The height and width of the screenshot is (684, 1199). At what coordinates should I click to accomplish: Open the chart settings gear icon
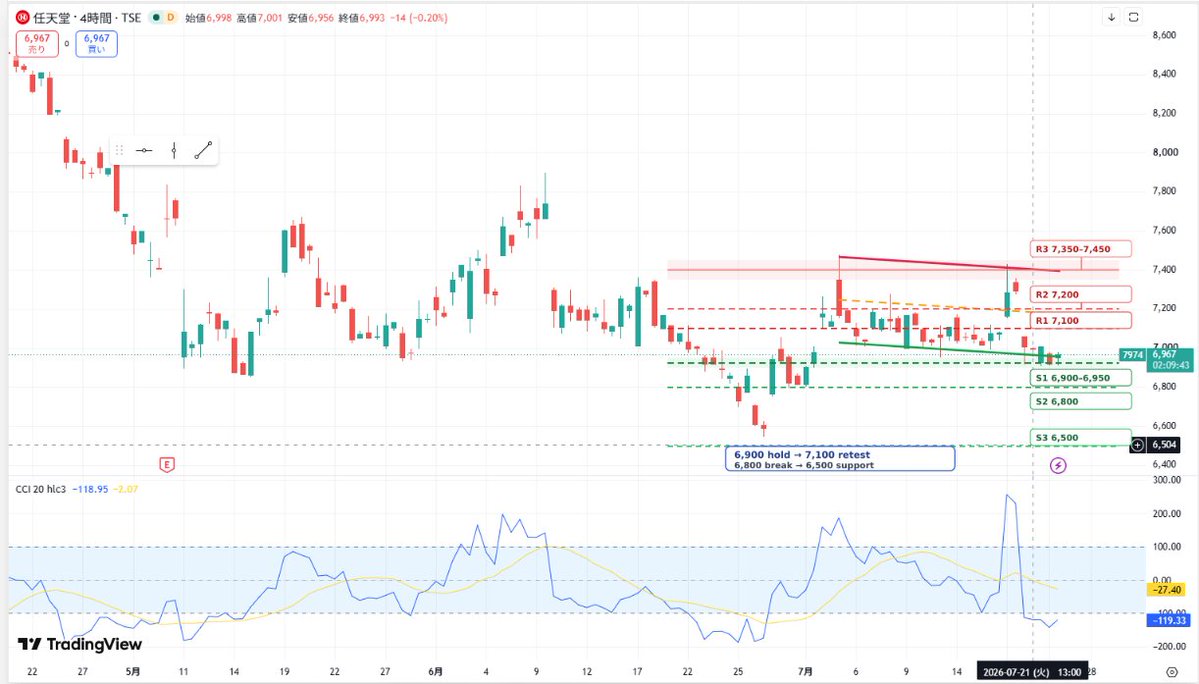1171,672
